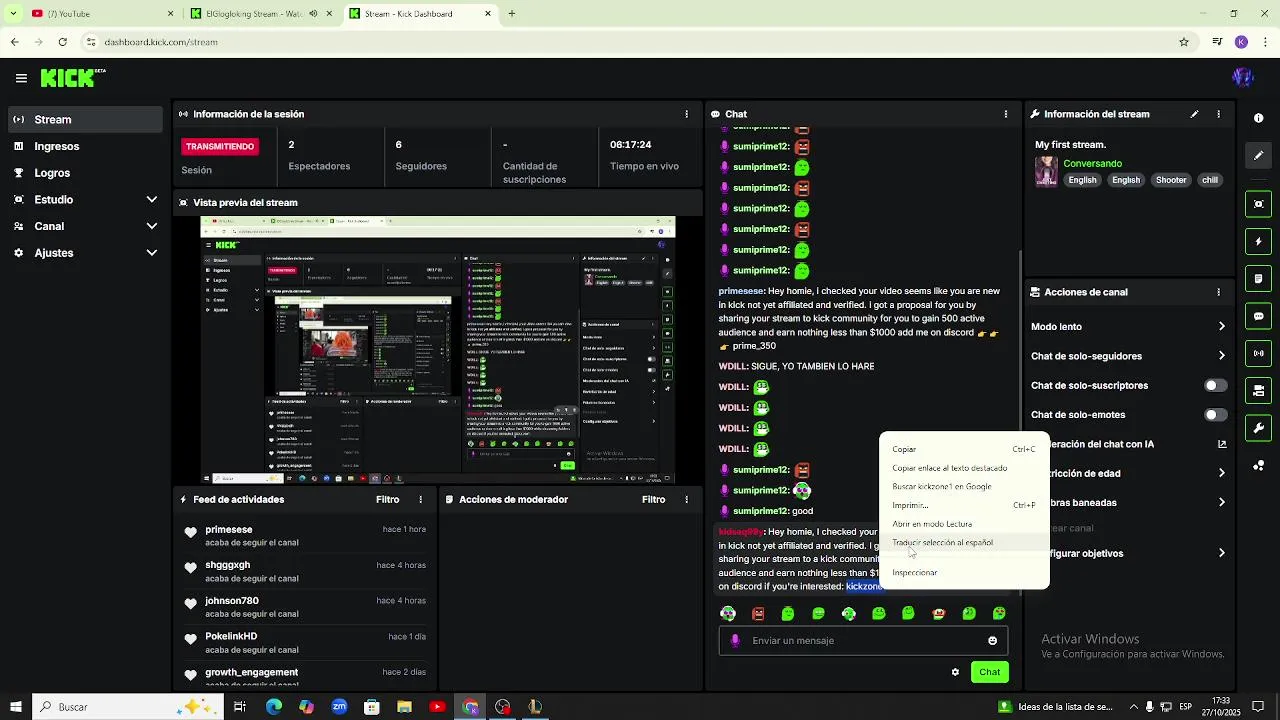
Task: Select the pencil edit icon in right rail
Action: pyautogui.click(x=1258, y=155)
